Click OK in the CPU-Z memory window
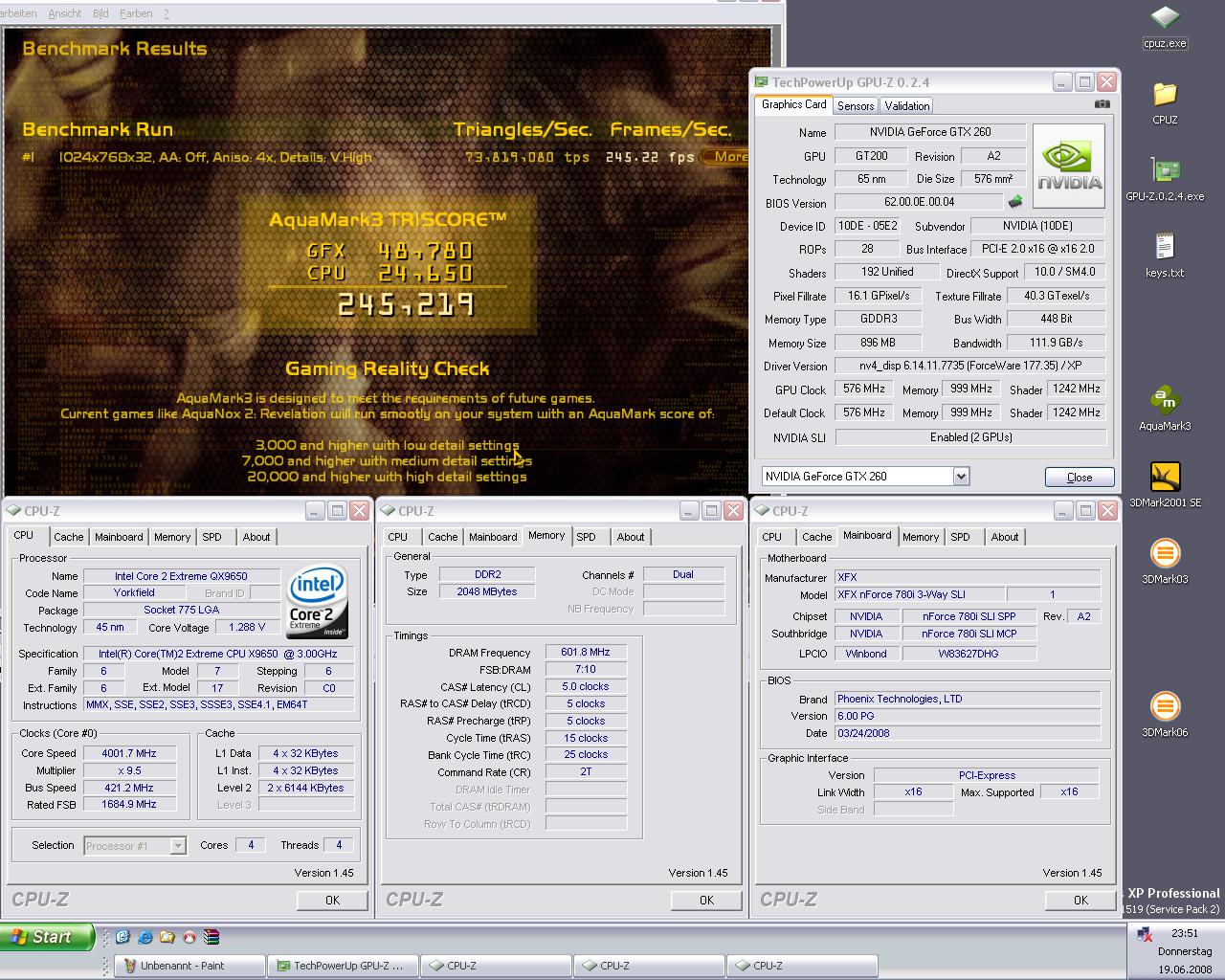Screen dimensions: 1225x980 pyautogui.click(x=706, y=900)
